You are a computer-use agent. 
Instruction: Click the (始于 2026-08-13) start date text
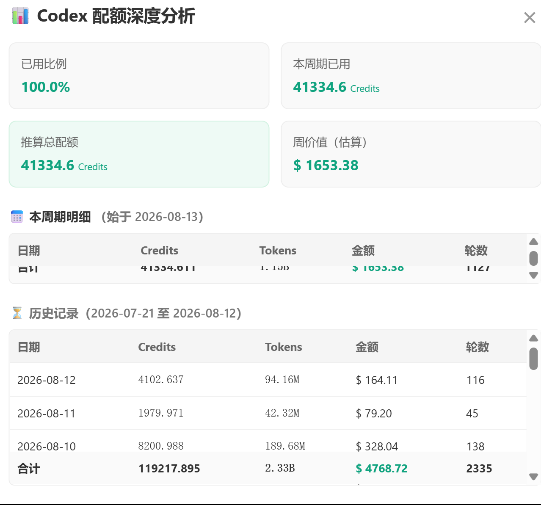tap(152, 217)
